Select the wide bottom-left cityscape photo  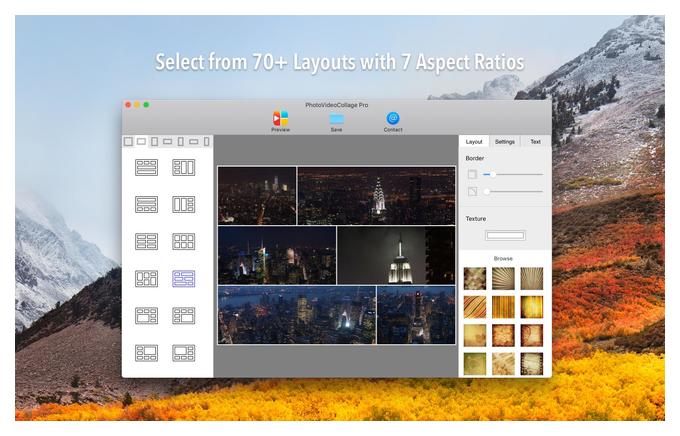[297, 315]
